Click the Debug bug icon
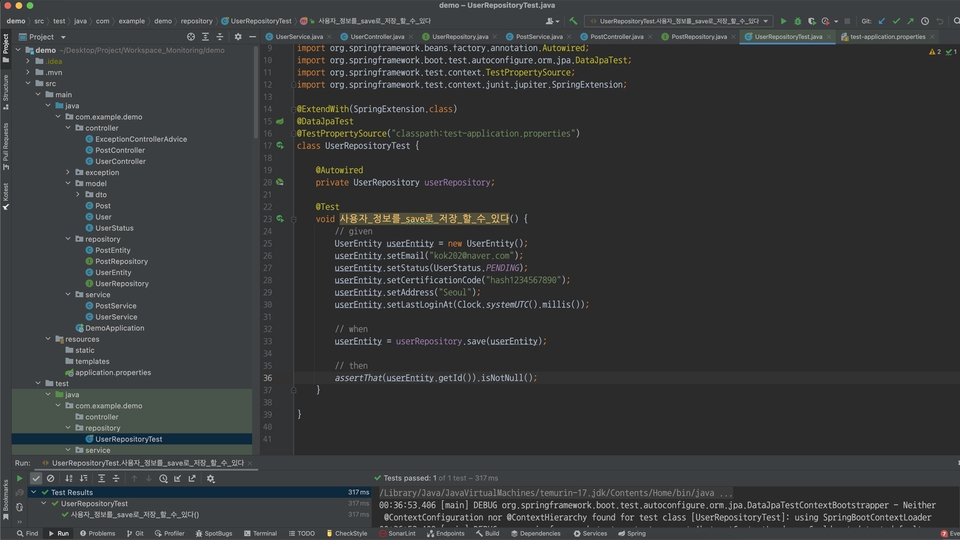The image size is (960, 540). click(798, 21)
